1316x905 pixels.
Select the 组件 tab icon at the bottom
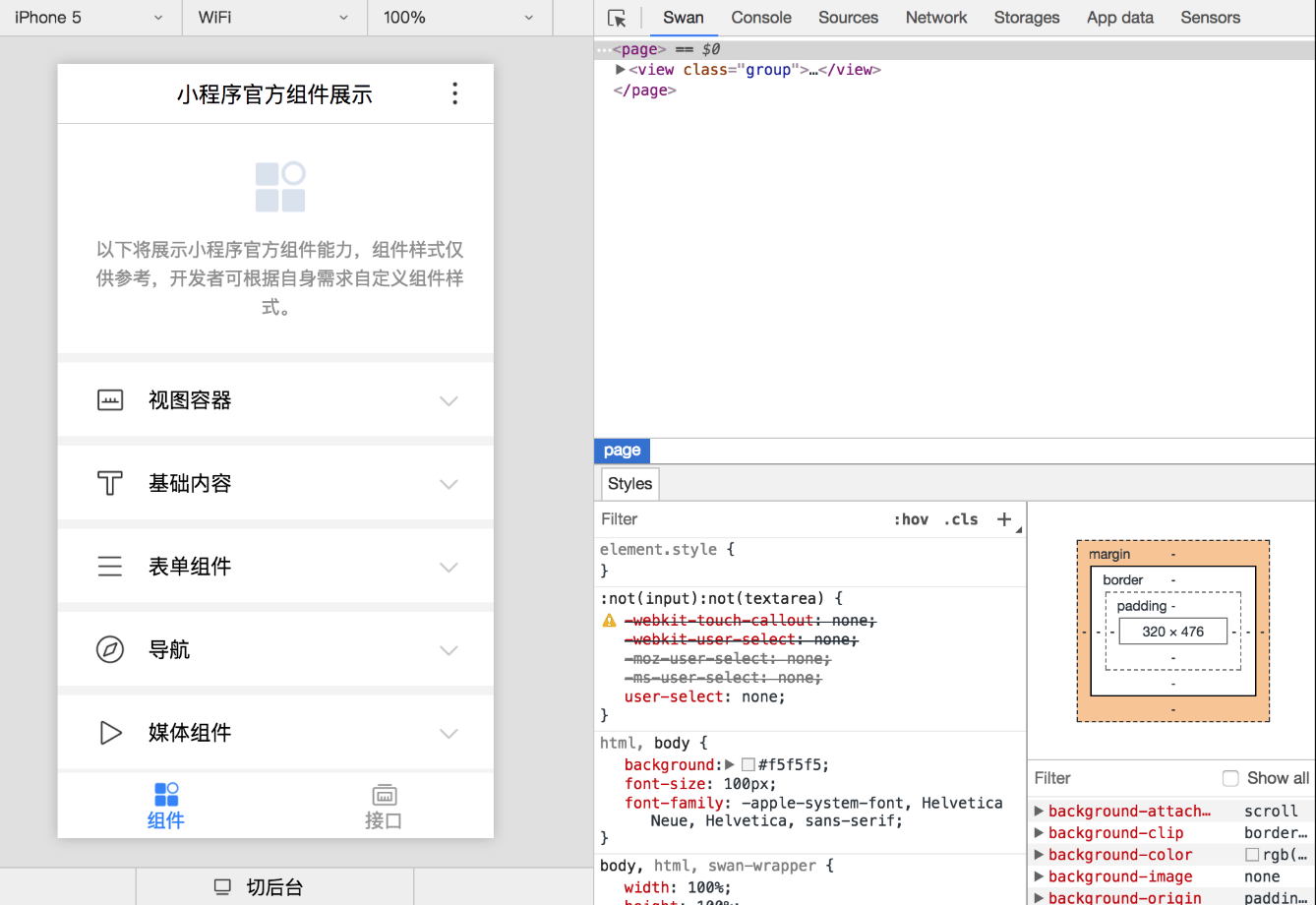click(165, 794)
